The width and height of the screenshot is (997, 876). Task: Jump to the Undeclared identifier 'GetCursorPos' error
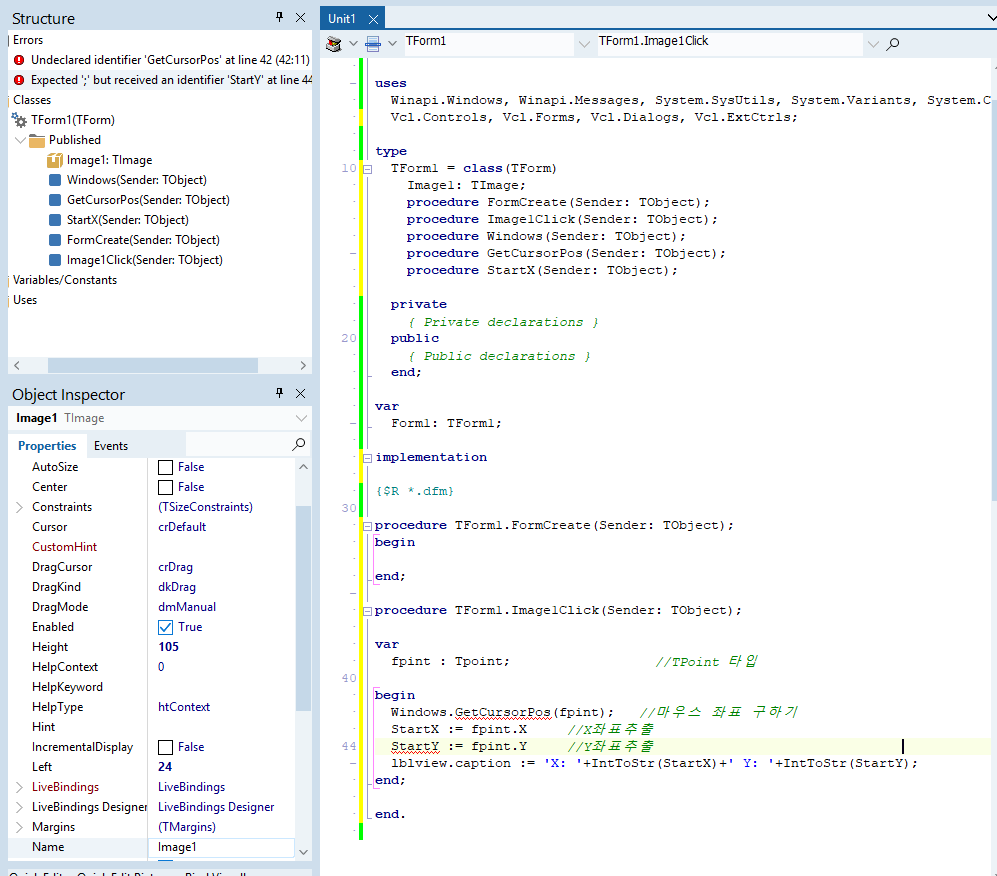click(x=160, y=60)
